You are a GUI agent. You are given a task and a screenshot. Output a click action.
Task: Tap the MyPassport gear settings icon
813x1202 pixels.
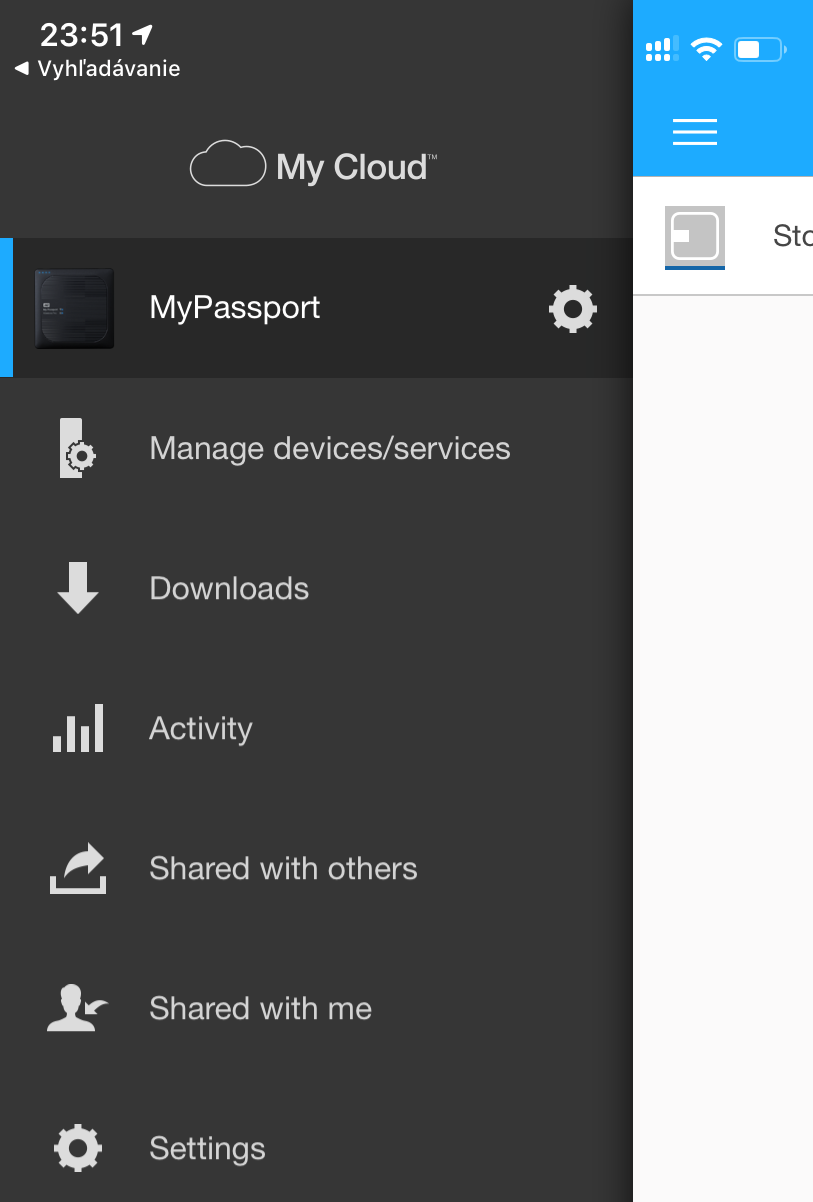[573, 309]
